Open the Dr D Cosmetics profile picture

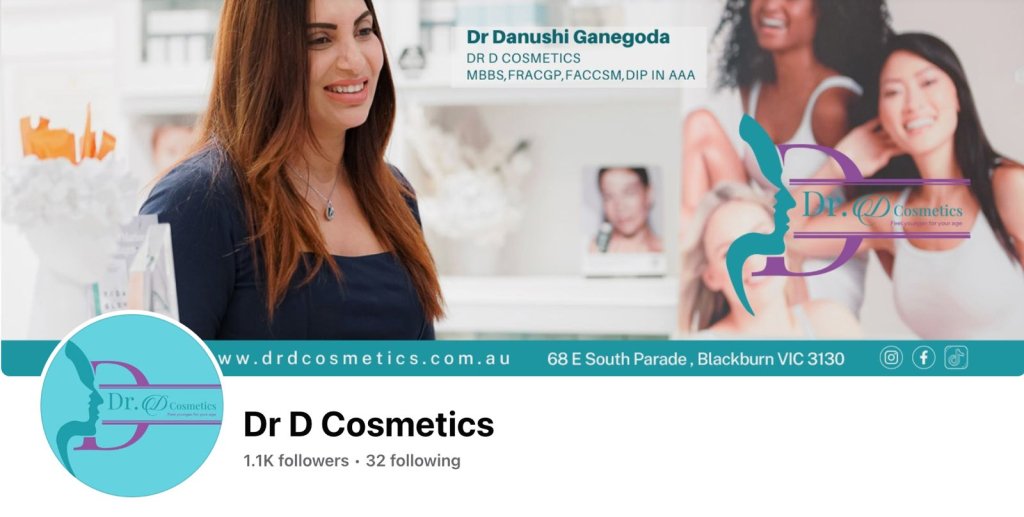[x=131, y=404]
